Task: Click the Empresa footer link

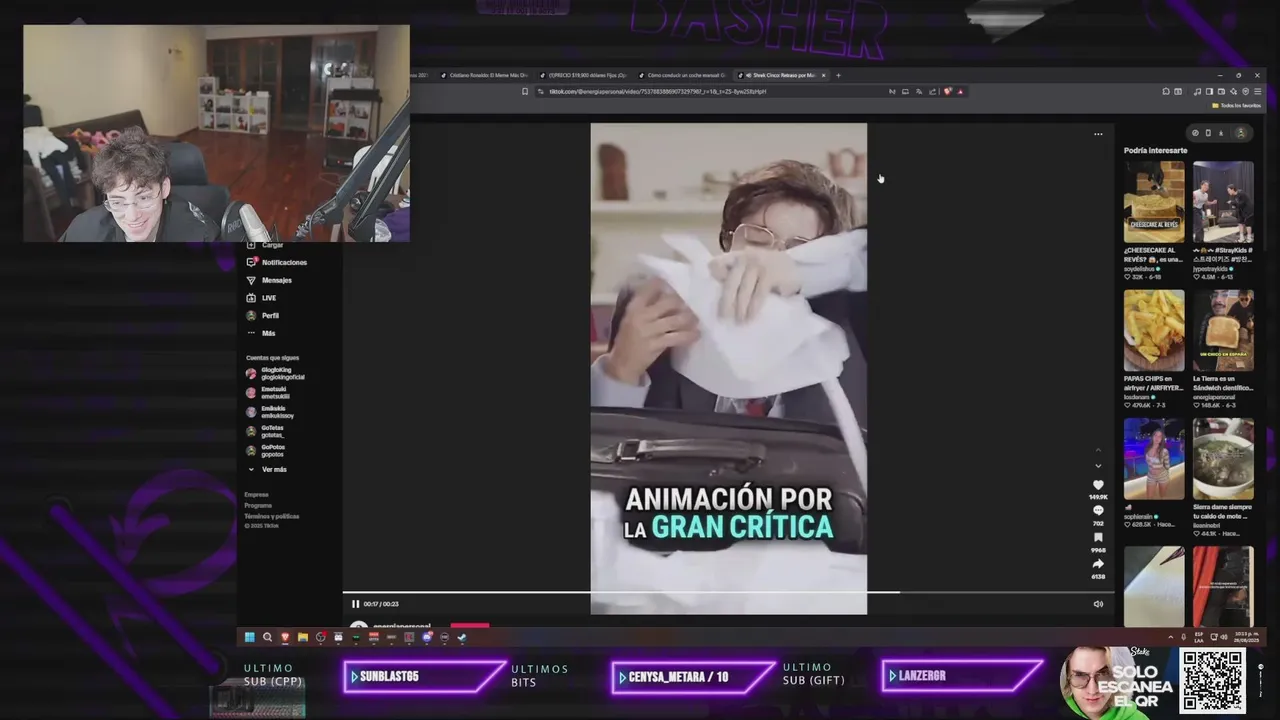Action: point(256,494)
